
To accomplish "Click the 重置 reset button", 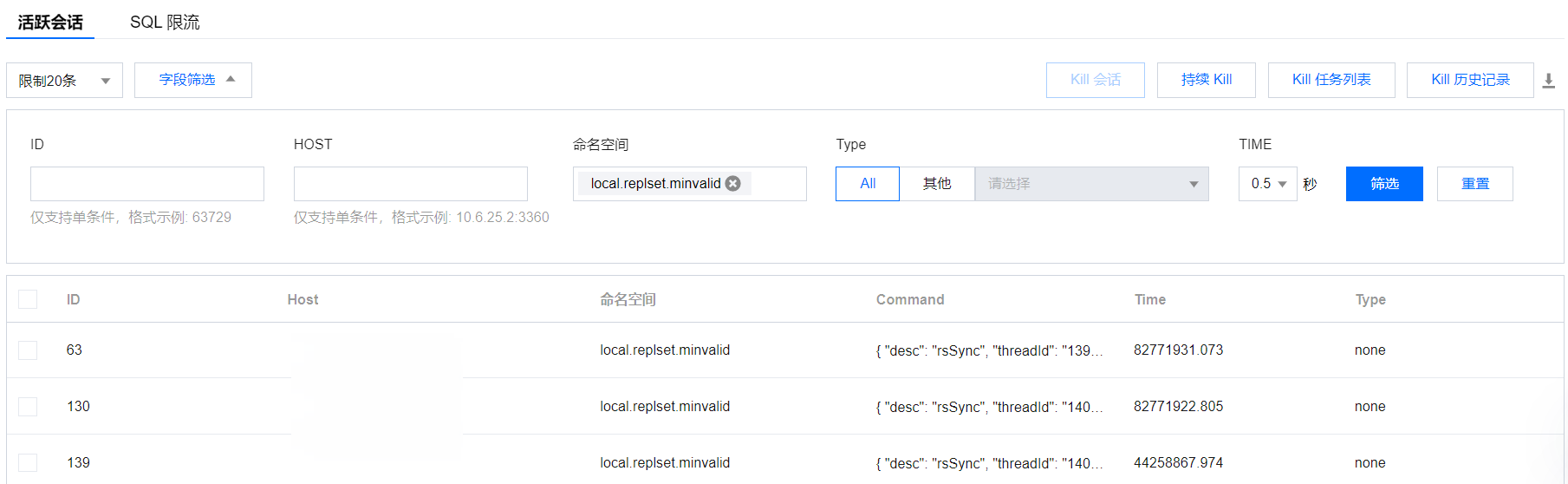I will [1474, 184].
